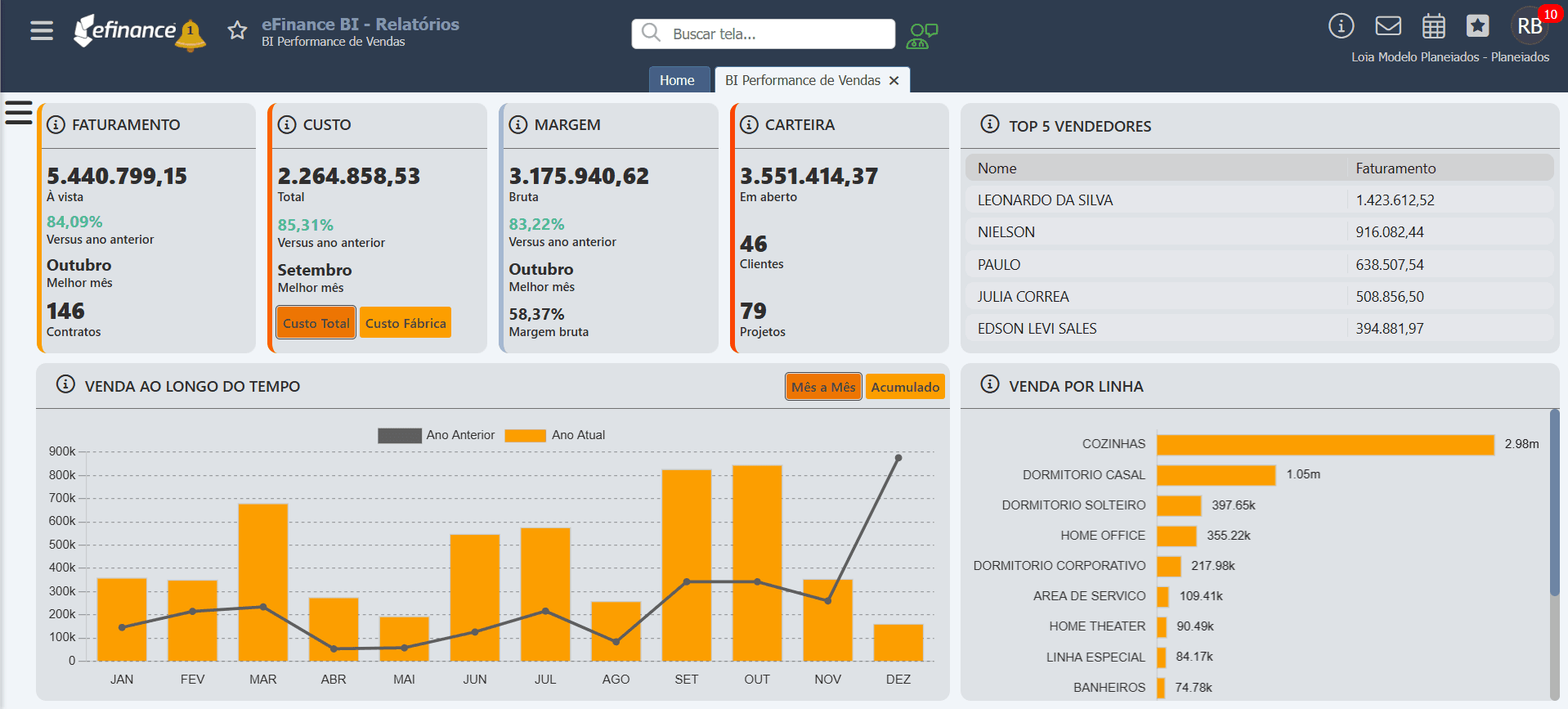Open the mail envelope icon
This screenshot has height=709, width=1568.
(1388, 26)
